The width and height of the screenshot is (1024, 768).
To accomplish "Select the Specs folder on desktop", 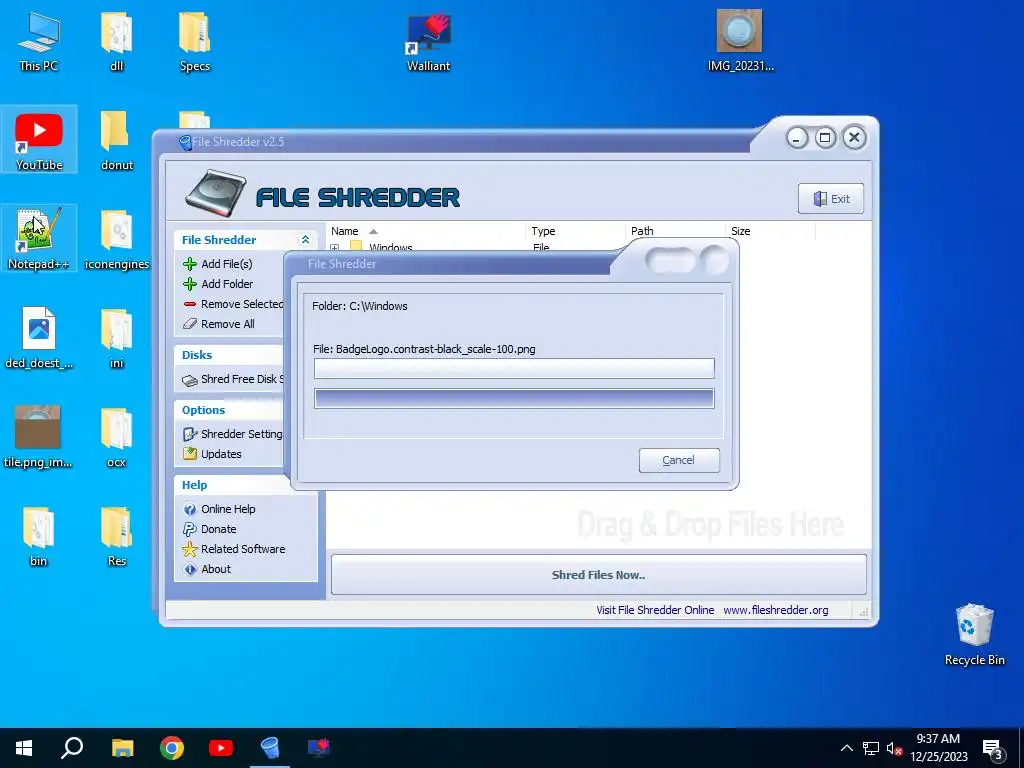I will tap(195, 41).
